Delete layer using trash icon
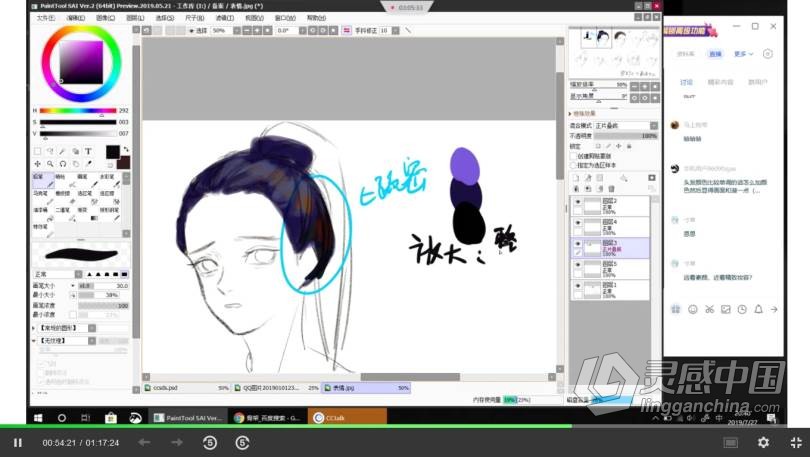This screenshot has height=457, width=810. (612, 188)
